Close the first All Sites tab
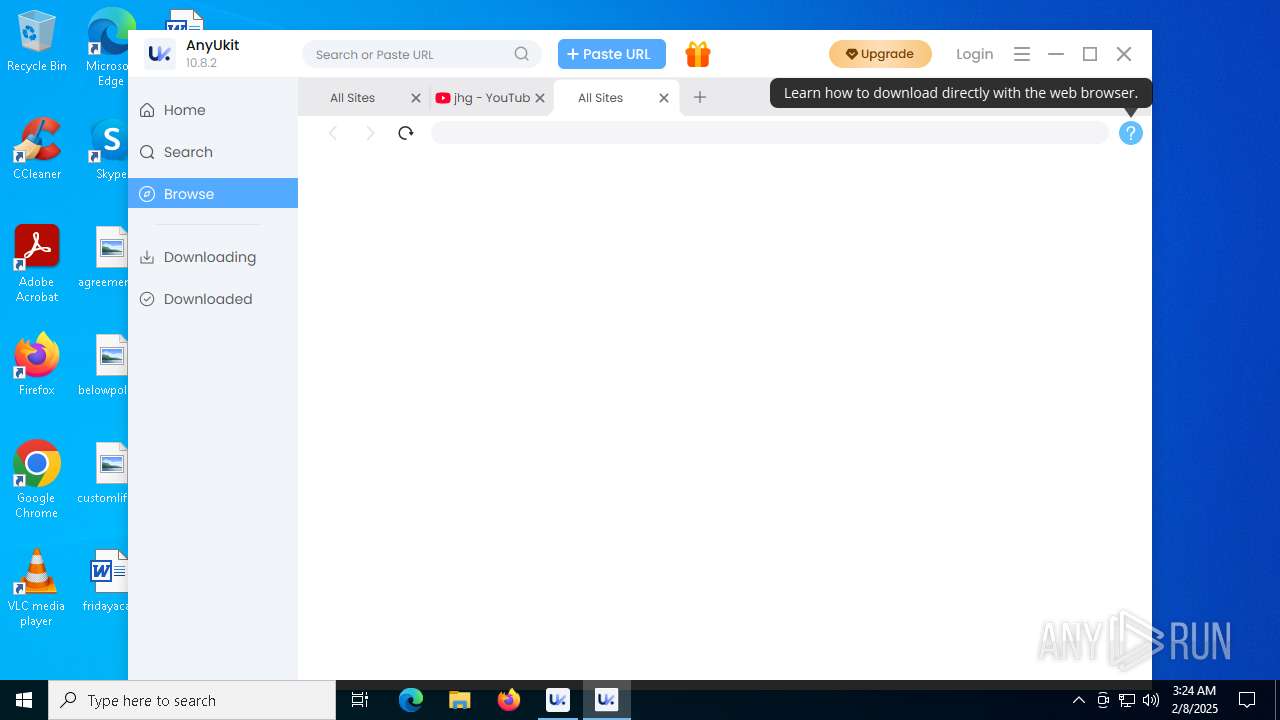 point(416,98)
